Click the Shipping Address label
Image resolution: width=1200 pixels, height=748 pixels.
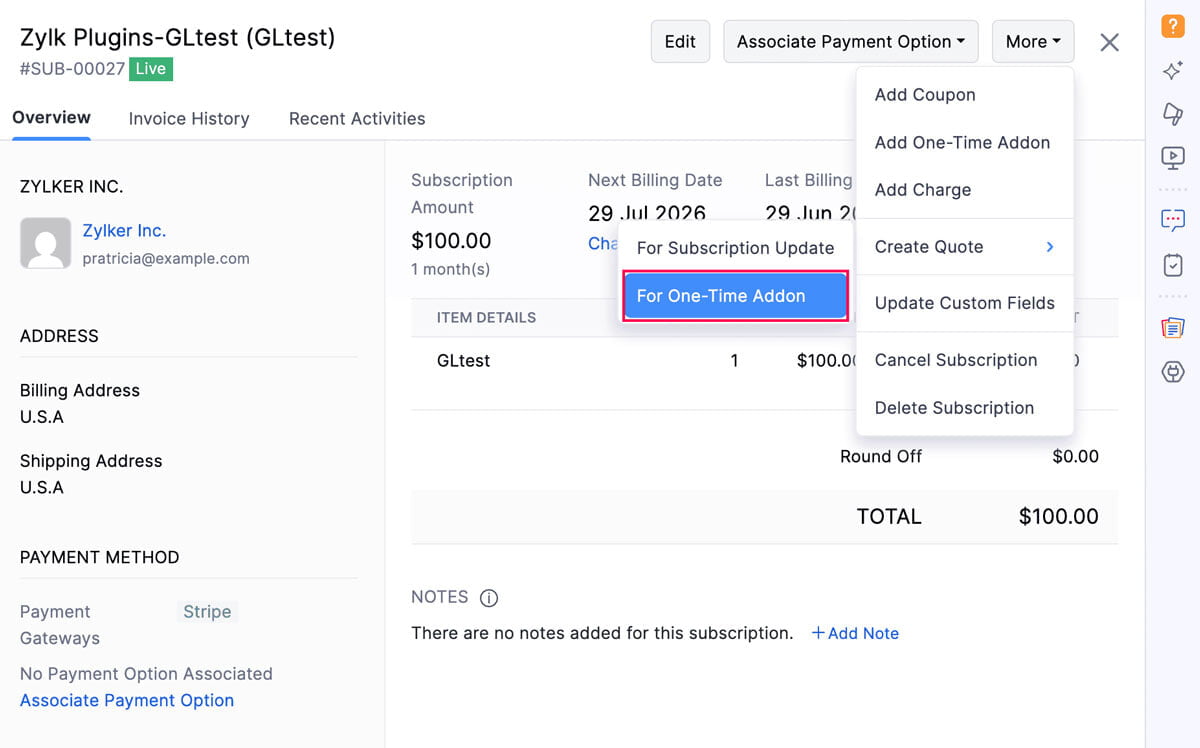click(x=91, y=461)
